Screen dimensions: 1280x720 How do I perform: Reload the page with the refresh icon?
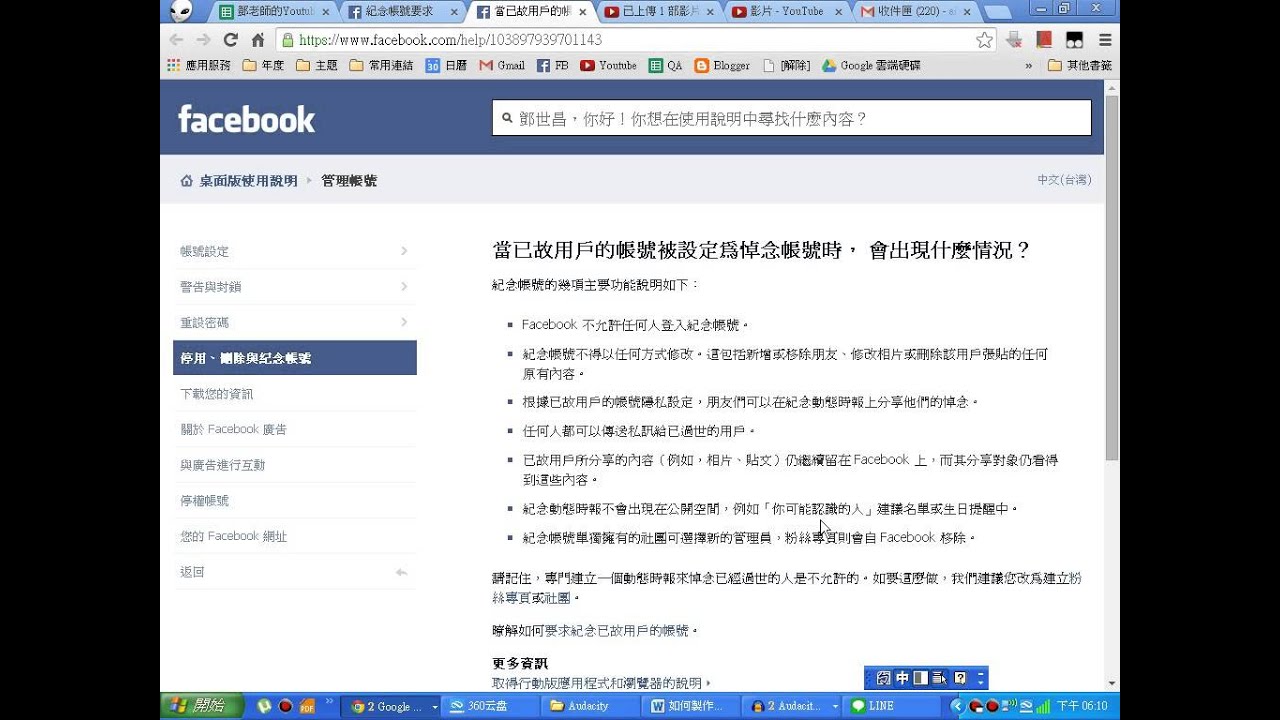pos(230,40)
